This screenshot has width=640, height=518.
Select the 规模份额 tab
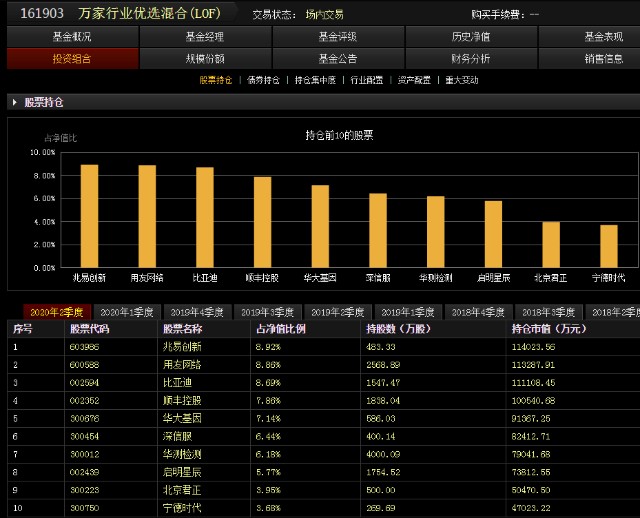point(204,59)
